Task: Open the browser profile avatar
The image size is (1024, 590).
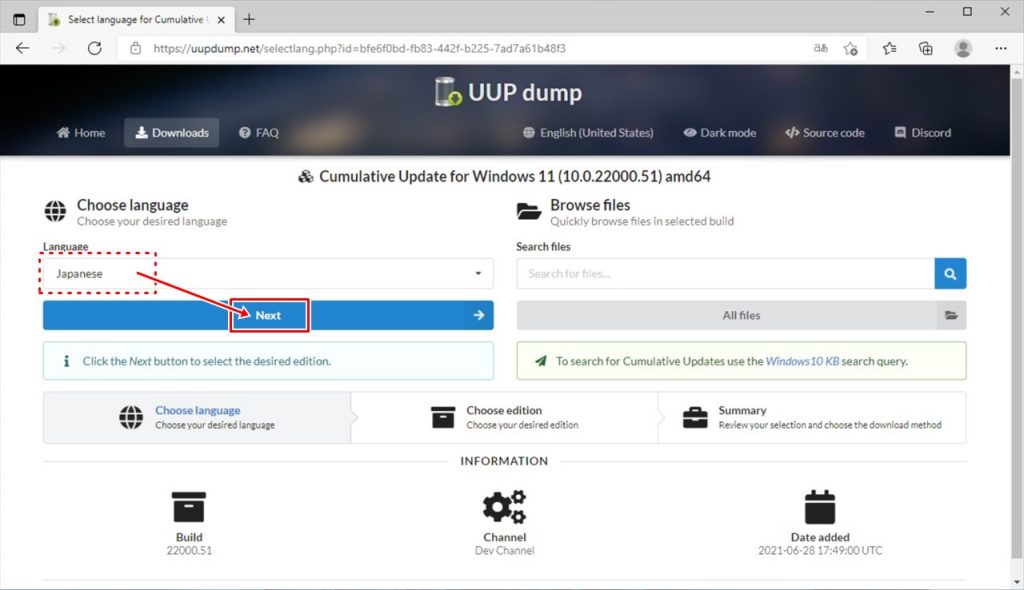Action: pos(963,48)
